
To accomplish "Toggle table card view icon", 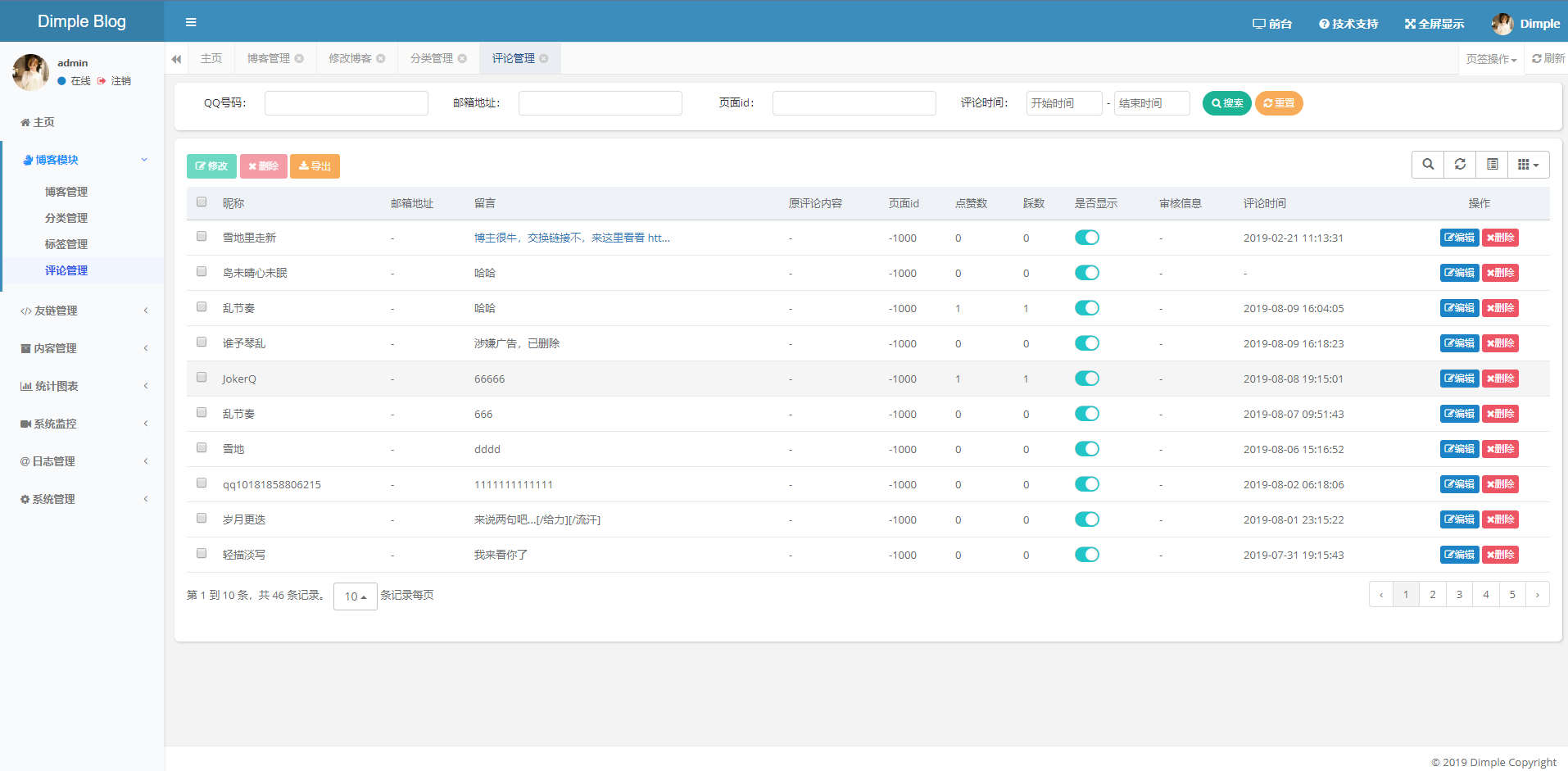I will (x=1492, y=165).
